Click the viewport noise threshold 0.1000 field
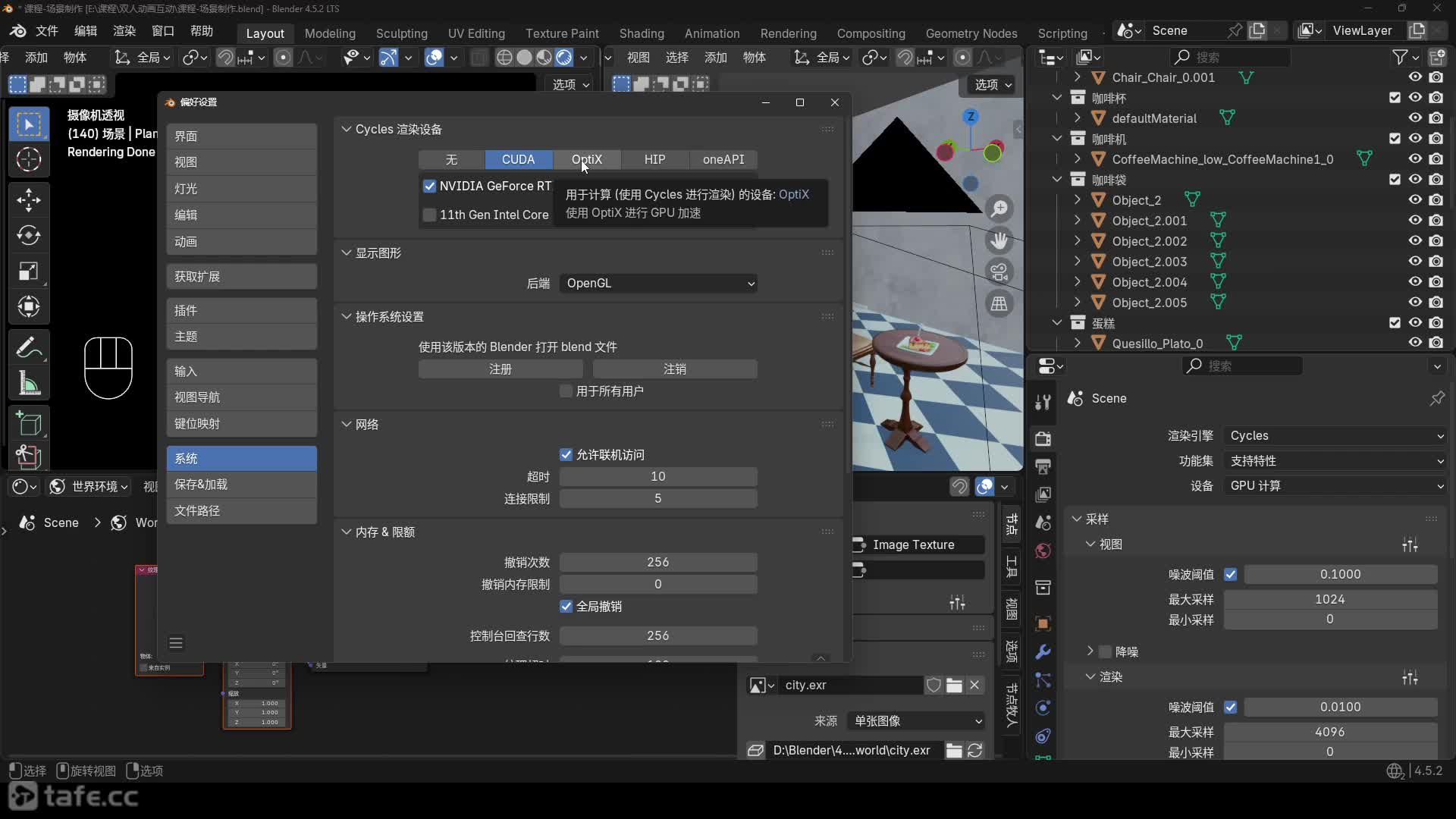This screenshot has height=819, width=1456. [1340, 575]
